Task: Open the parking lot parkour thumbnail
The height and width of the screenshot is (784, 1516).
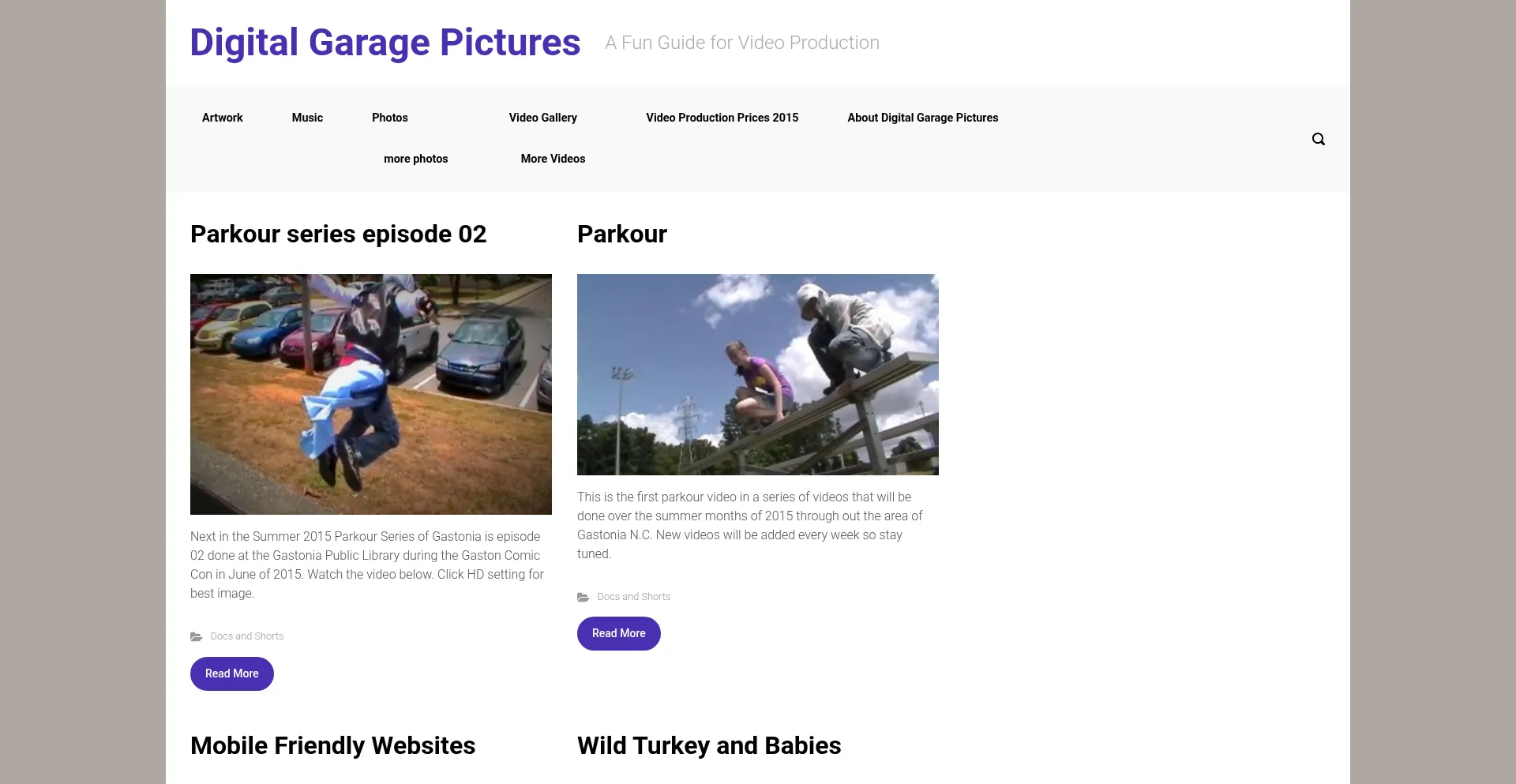Action: 371,394
